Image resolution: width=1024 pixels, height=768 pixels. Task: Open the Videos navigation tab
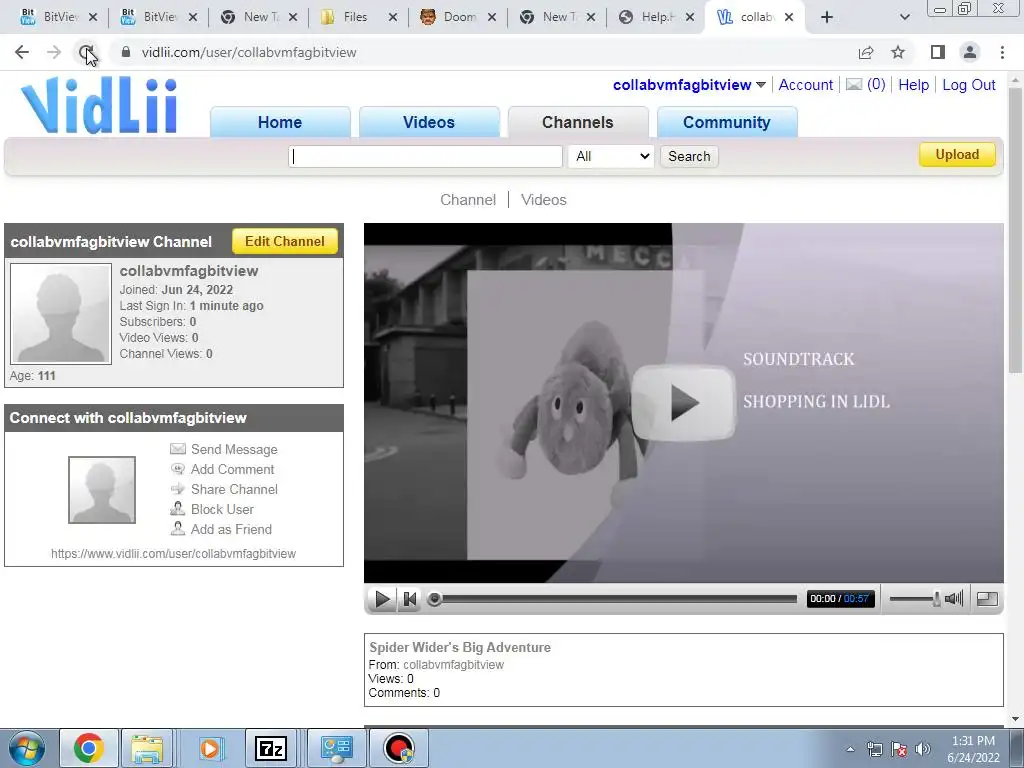click(428, 122)
